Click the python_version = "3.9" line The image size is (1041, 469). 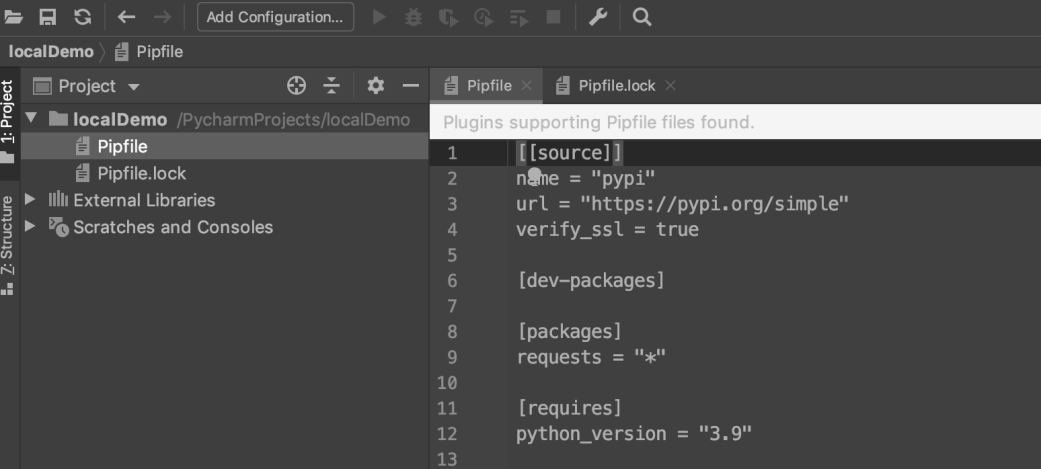[x=634, y=434]
